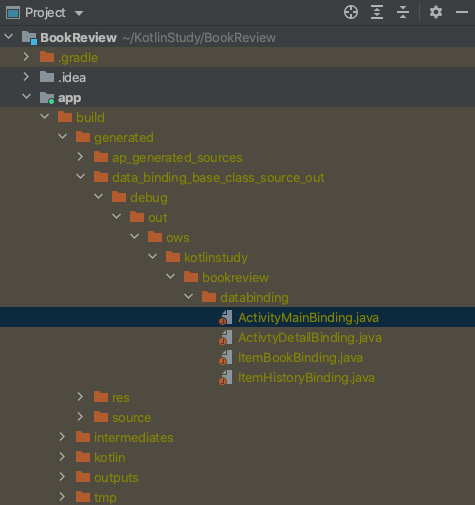This screenshot has width=475, height=505.
Task: Click the res folder icon
Action: click(x=101, y=397)
